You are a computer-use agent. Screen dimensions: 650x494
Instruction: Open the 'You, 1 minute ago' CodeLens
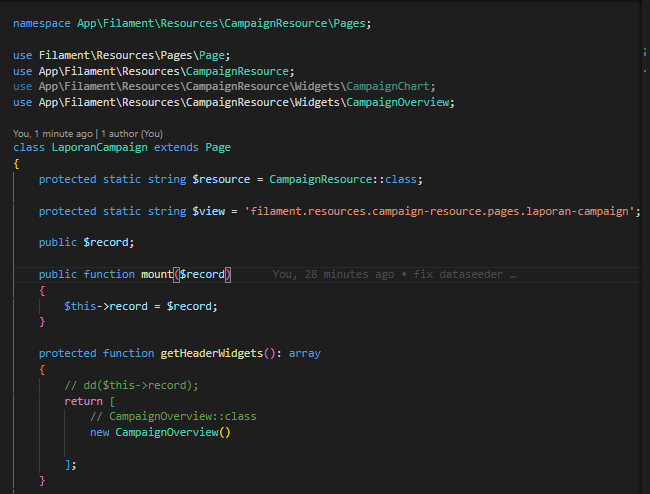coord(53,133)
